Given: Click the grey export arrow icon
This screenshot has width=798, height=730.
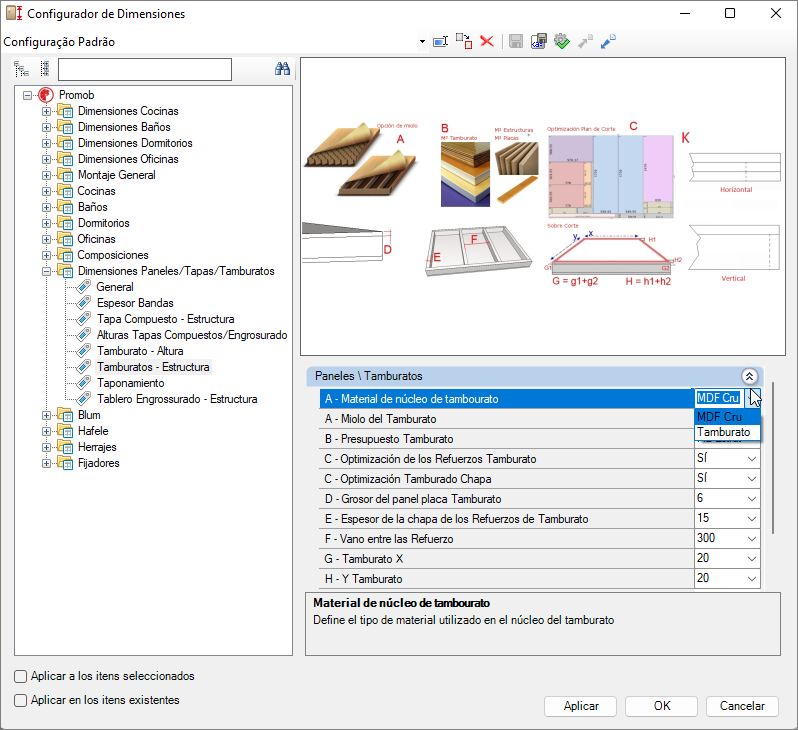Looking at the screenshot, I should coord(585,41).
